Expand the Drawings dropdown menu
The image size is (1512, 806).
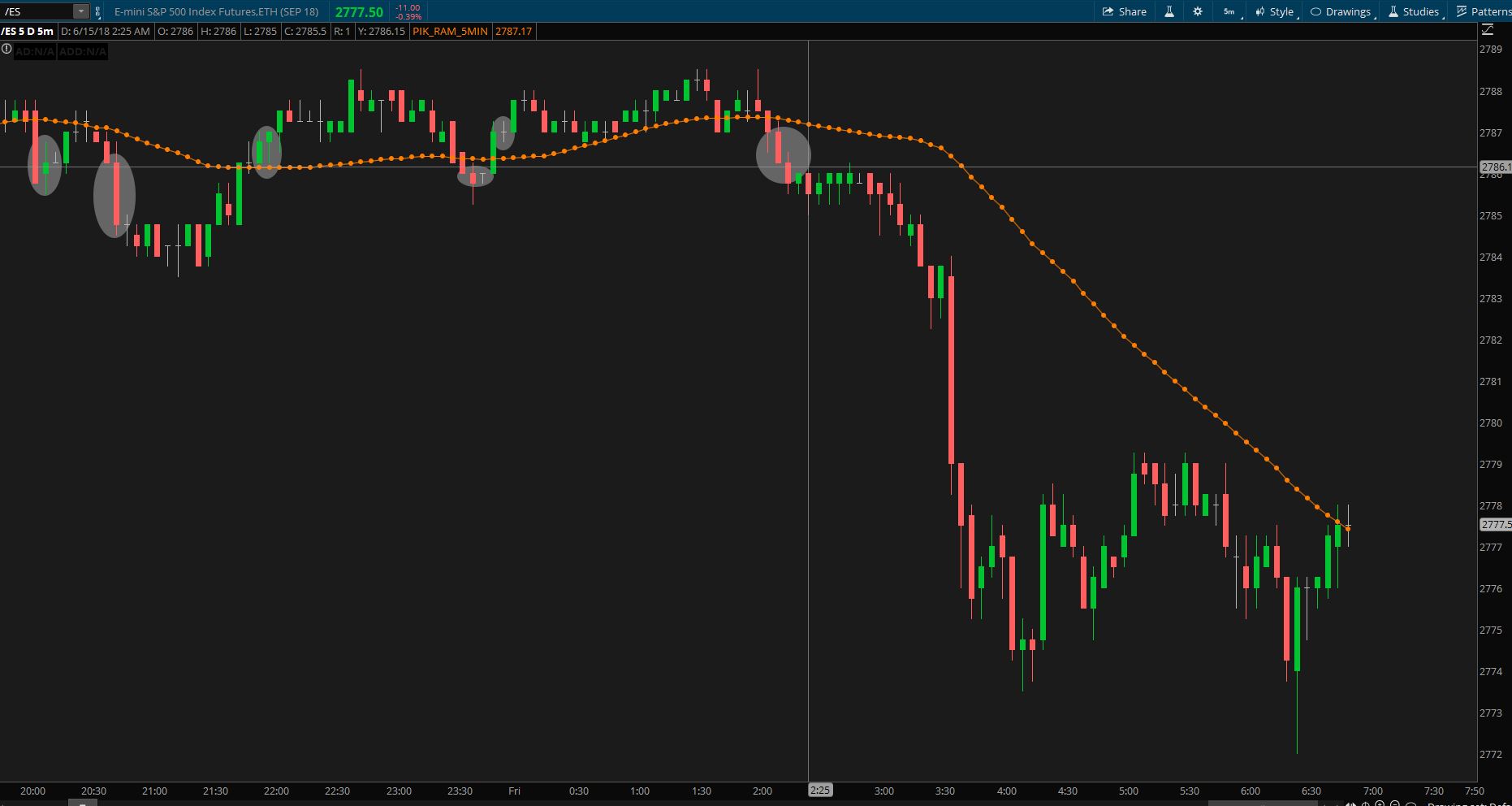[1342, 11]
